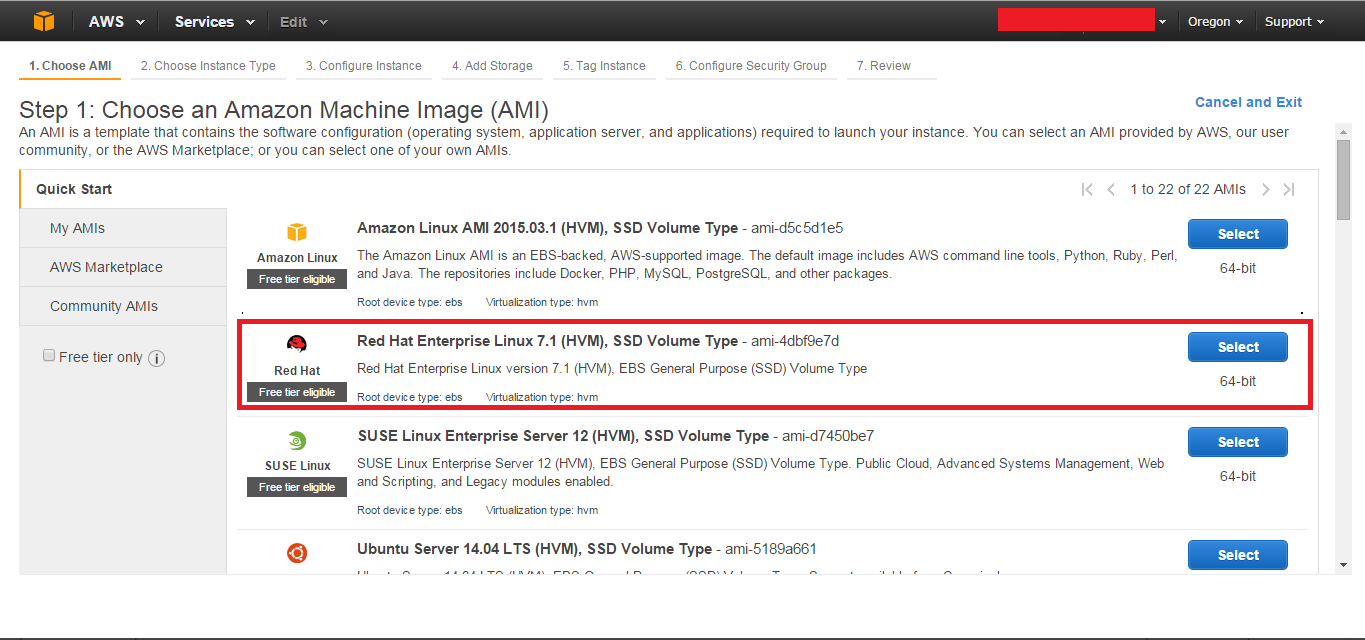This screenshot has height=640, width=1365.
Task: Enable the Free tier only checkbox
Action: click(x=49, y=356)
